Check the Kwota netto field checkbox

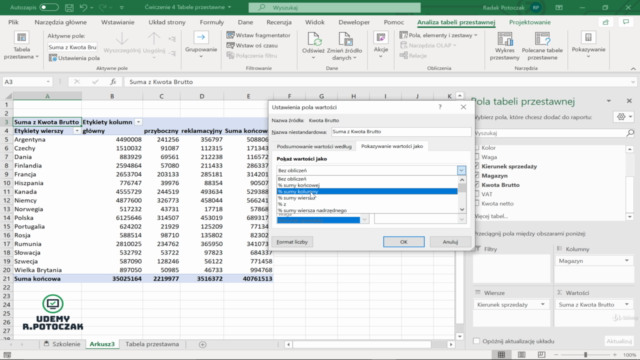pos(477,203)
